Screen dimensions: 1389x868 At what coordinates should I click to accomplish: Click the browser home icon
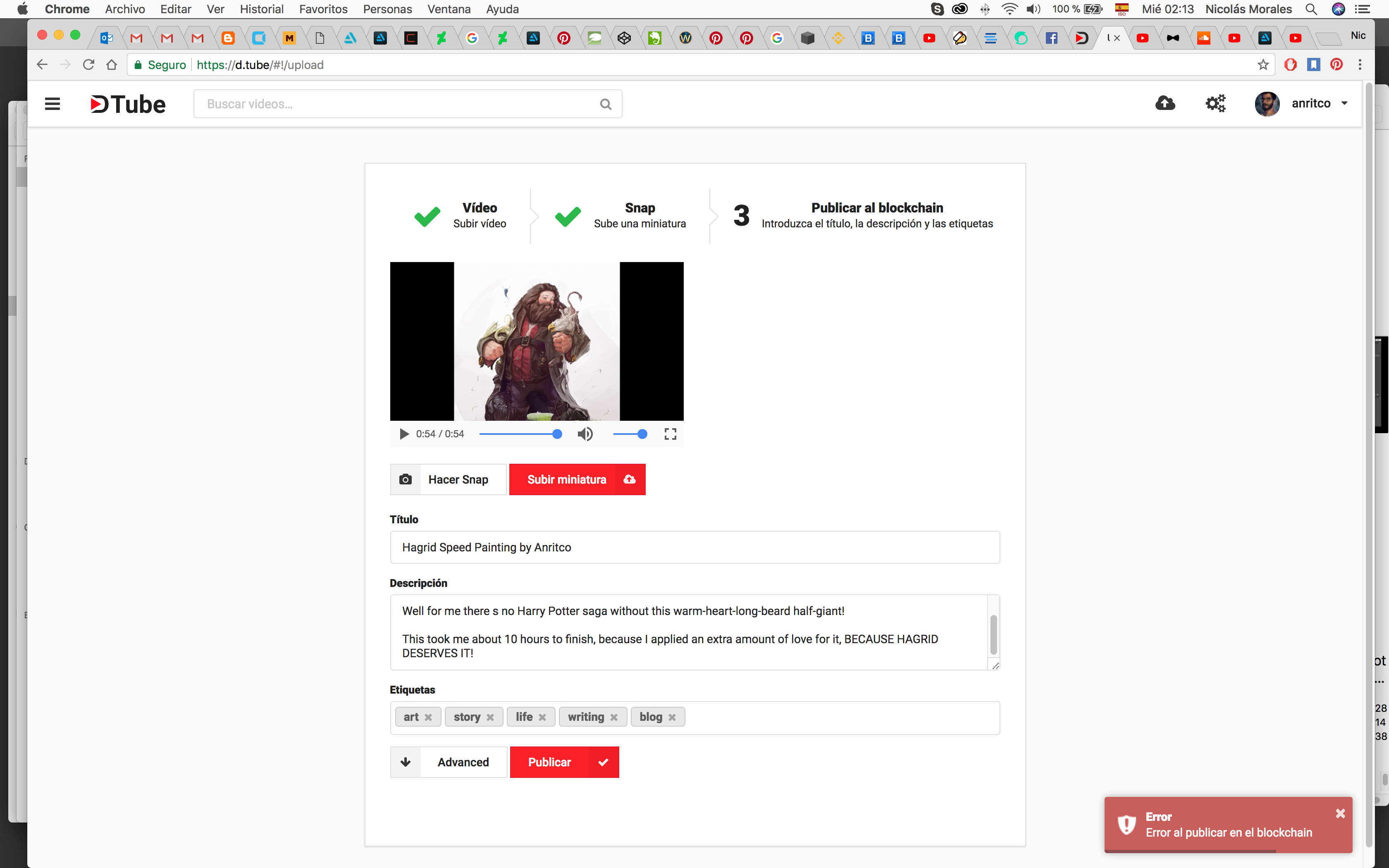pyautogui.click(x=112, y=65)
